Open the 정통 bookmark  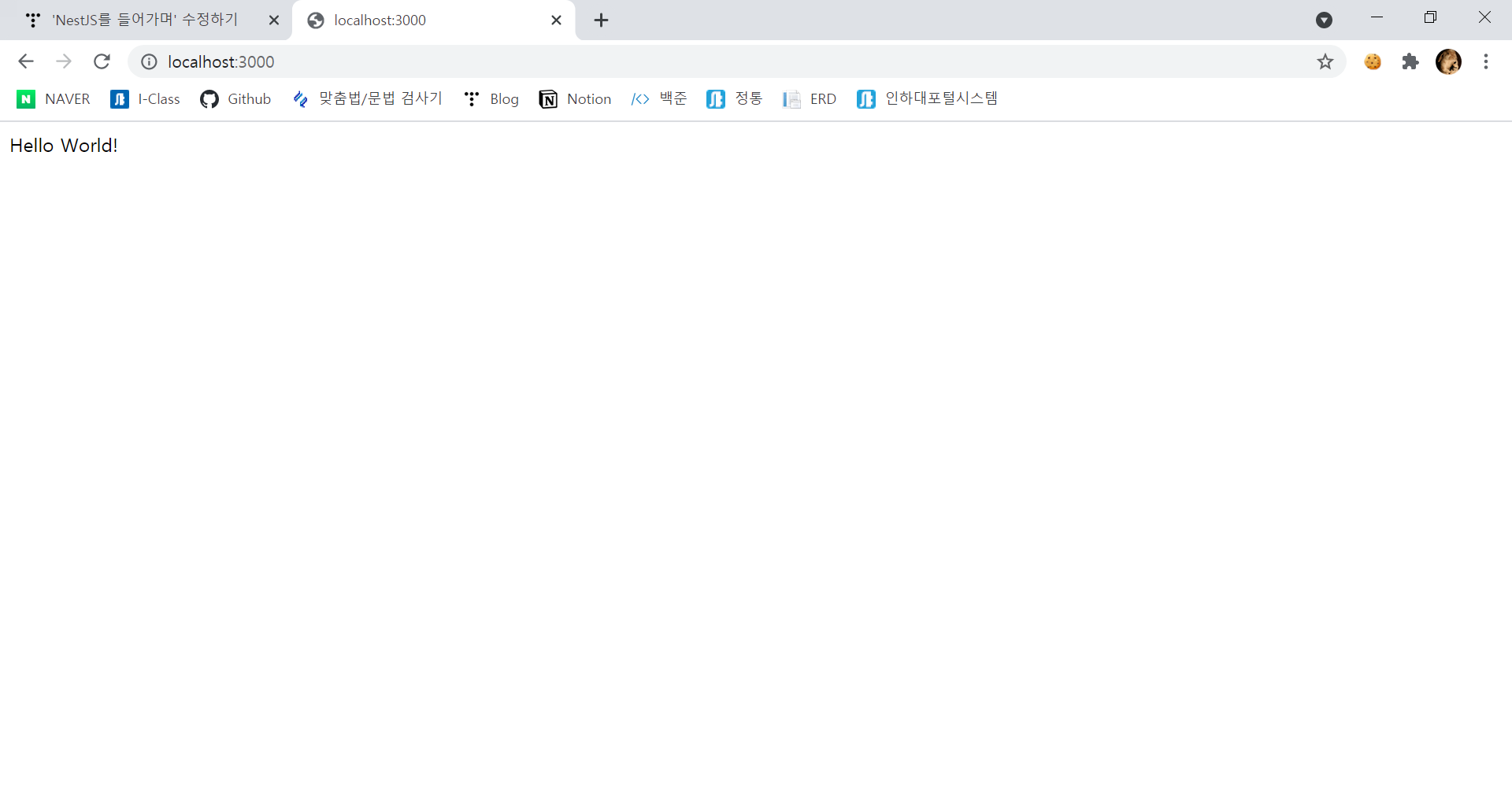tap(735, 99)
